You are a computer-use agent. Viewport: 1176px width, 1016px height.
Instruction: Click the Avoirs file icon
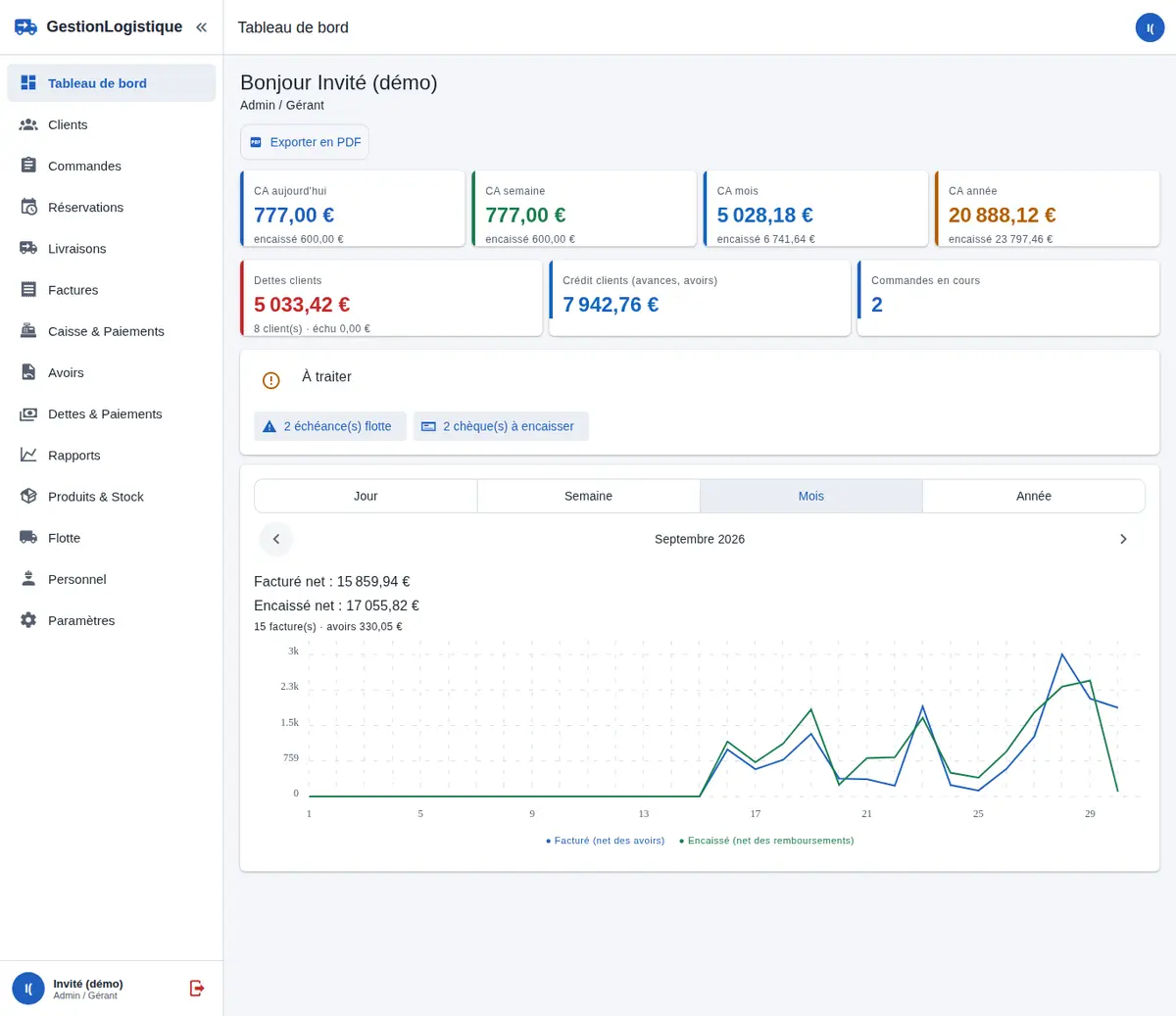(28, 372)
